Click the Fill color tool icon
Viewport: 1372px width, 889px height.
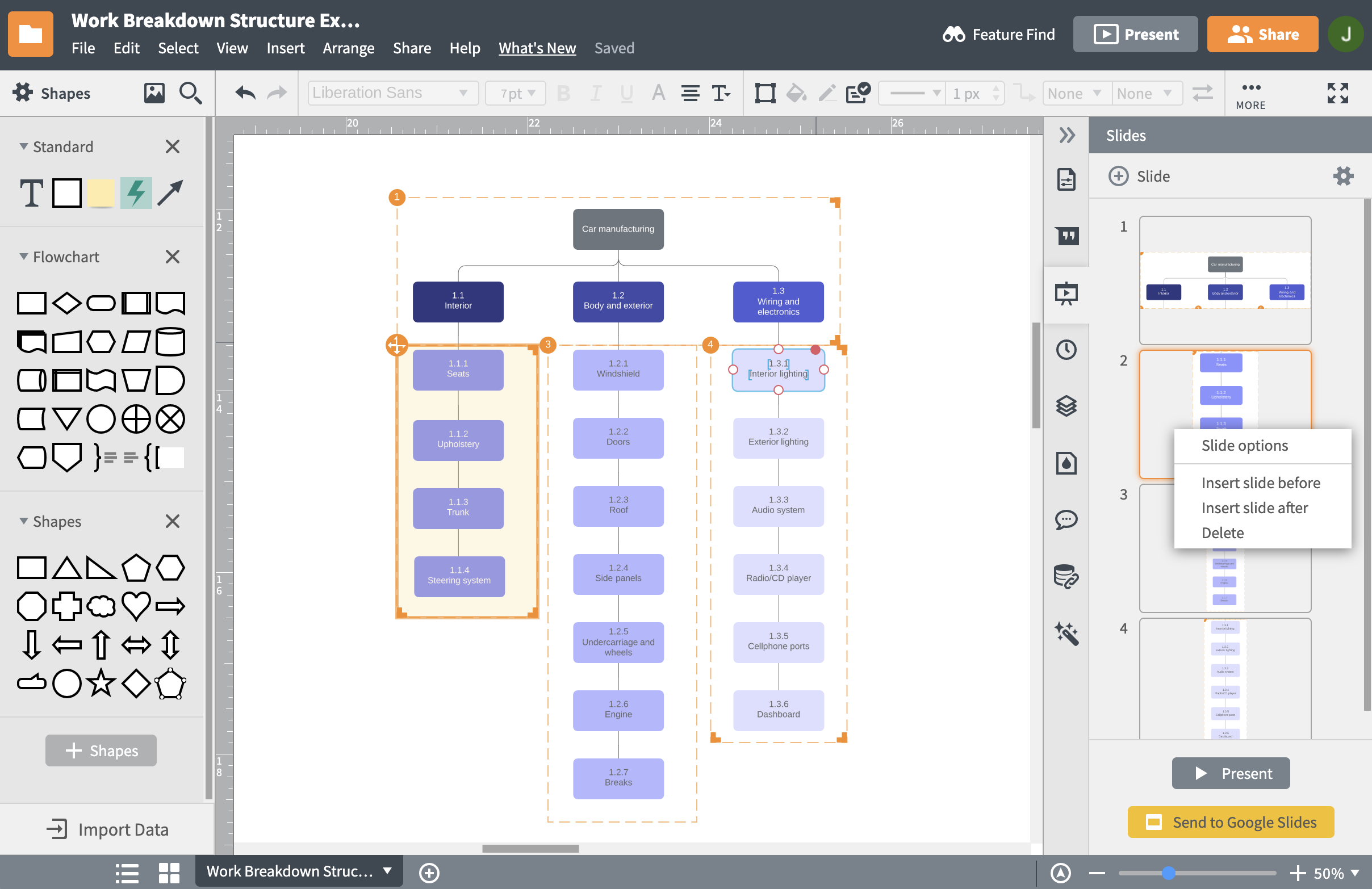pyautogui.click(x=796, y=93)
